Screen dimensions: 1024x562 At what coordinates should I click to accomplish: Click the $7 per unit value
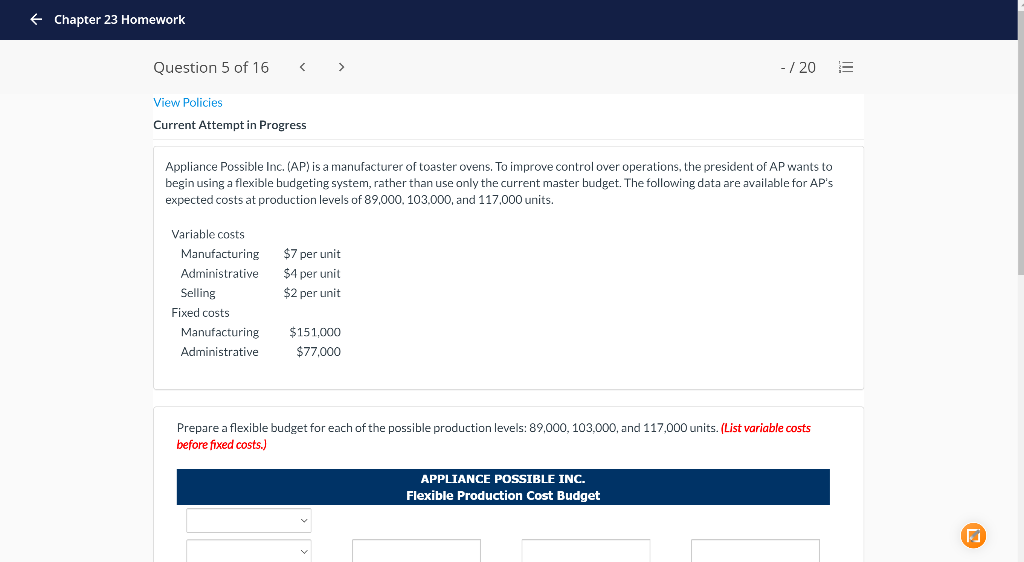coord(312,254)
